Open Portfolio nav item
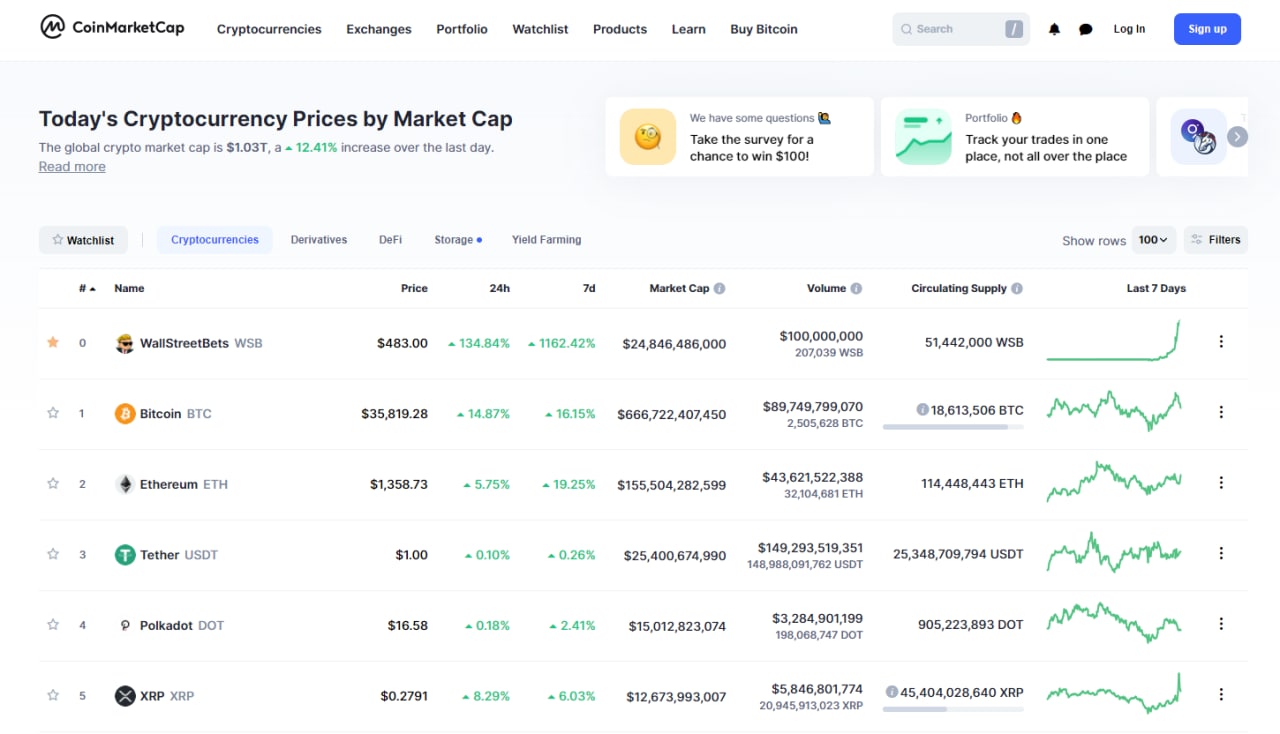1280x734 pixels. (462, 29)
